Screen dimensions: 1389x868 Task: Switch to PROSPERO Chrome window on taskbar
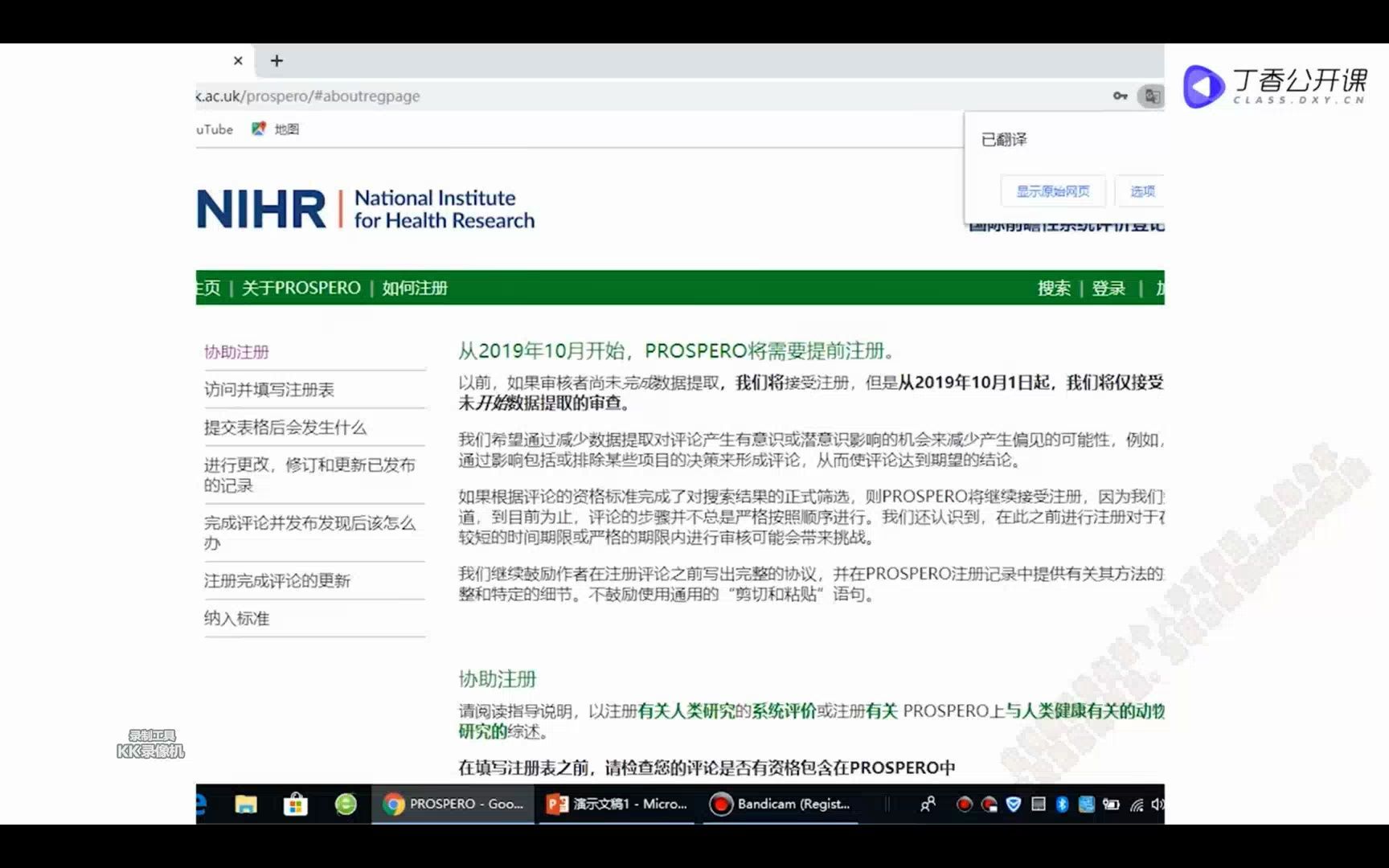pyautogui.click(x=453, y=804)
